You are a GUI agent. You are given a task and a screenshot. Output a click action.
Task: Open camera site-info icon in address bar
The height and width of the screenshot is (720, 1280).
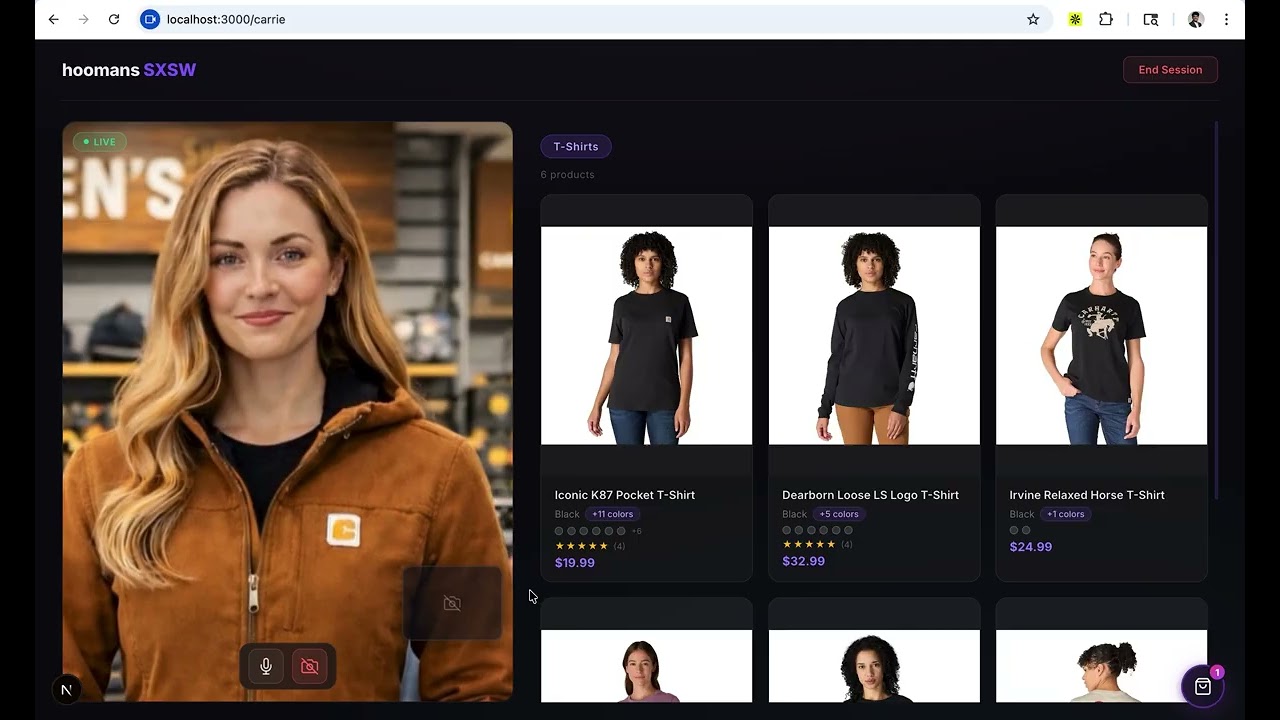(150, 19)
